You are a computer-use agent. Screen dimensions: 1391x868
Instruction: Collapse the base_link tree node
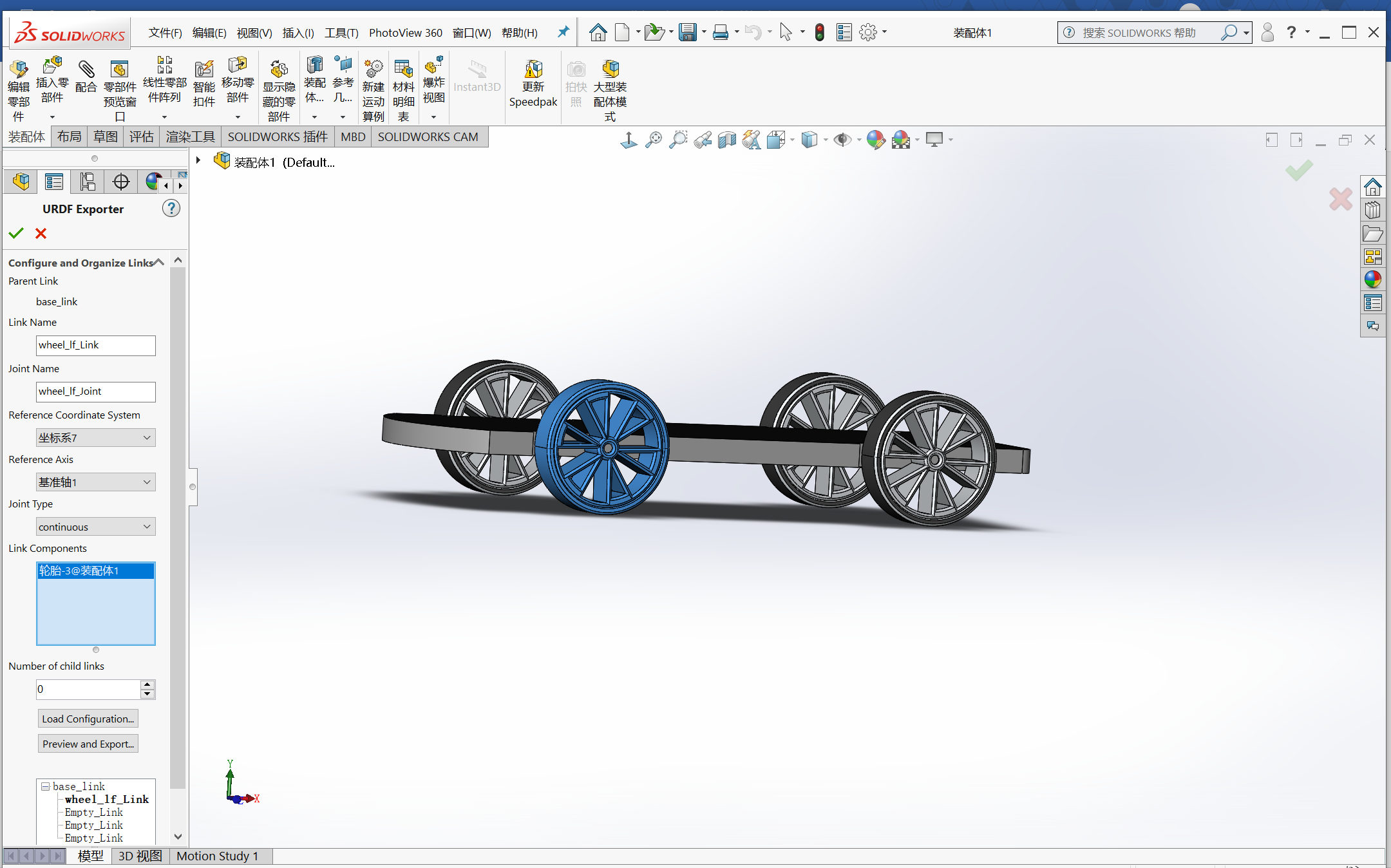[46, 786]
